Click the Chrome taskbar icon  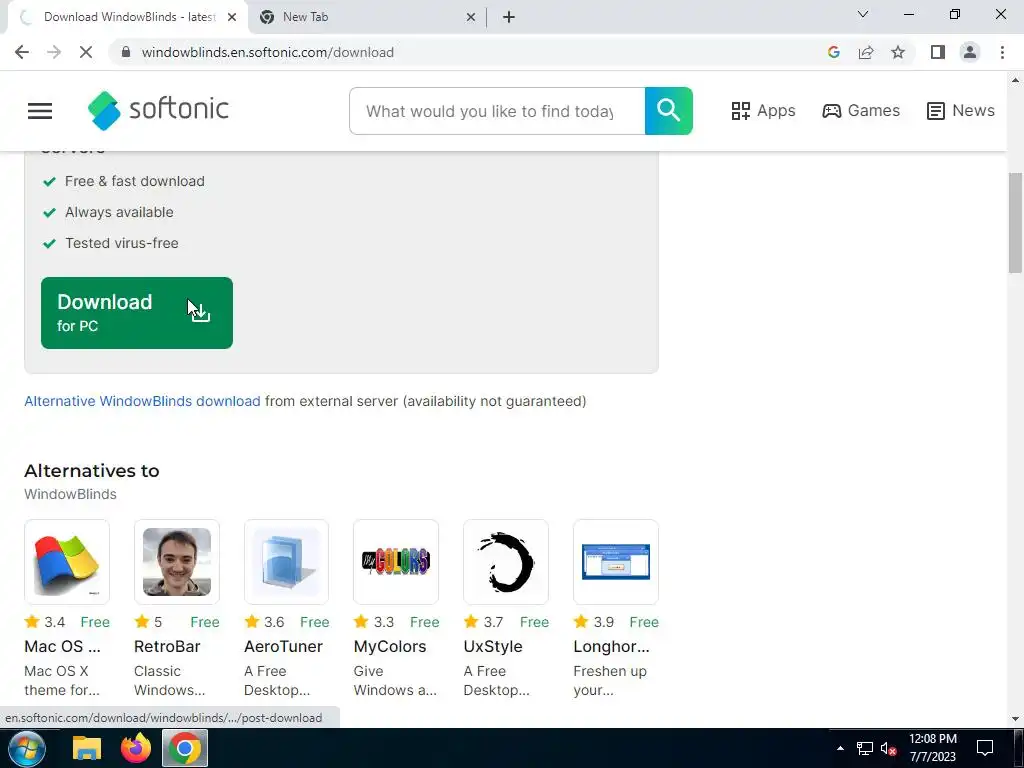coord(185,748)
